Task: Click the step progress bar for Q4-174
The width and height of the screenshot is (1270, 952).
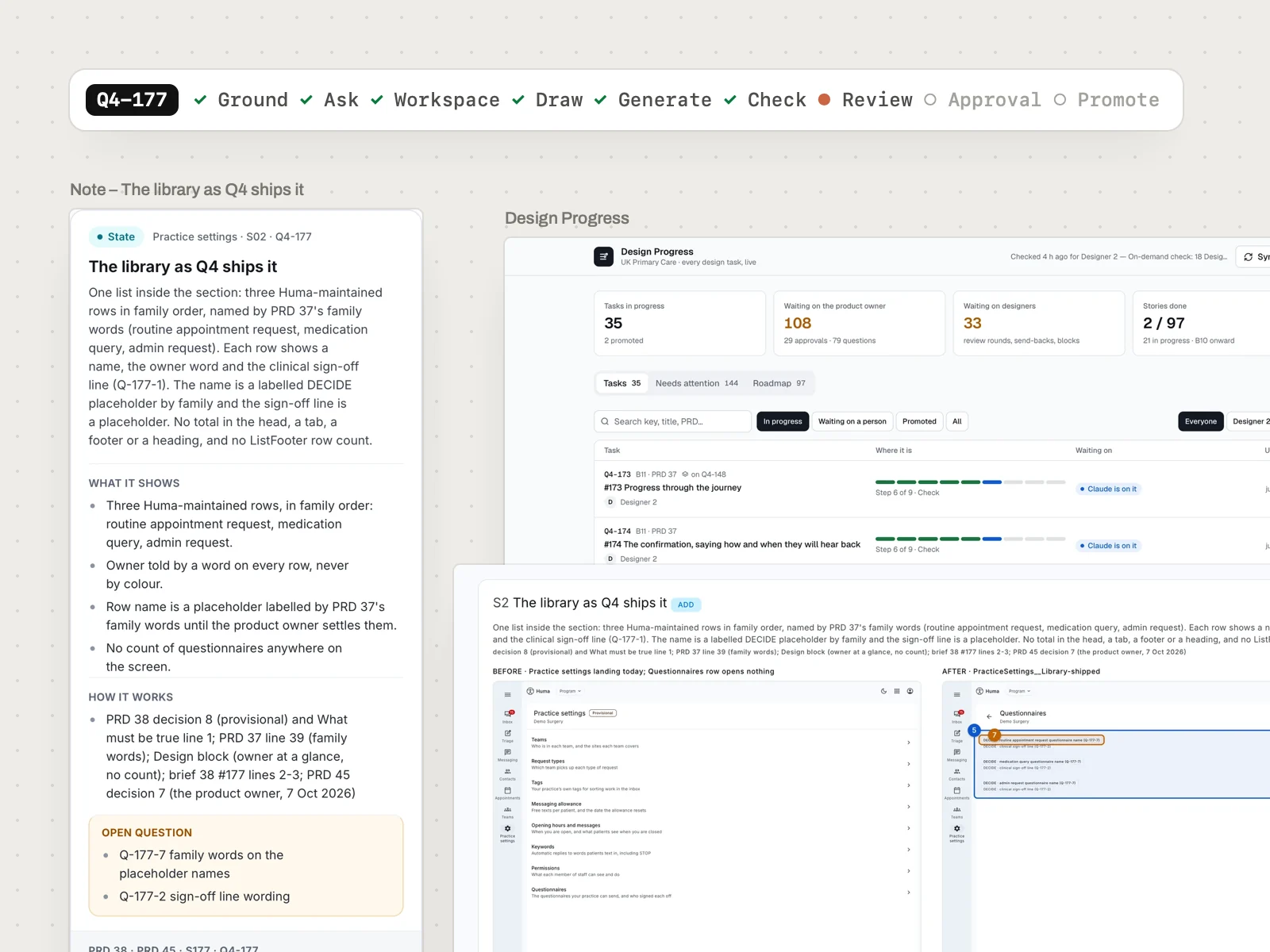Action: click(x=970, y=539)
